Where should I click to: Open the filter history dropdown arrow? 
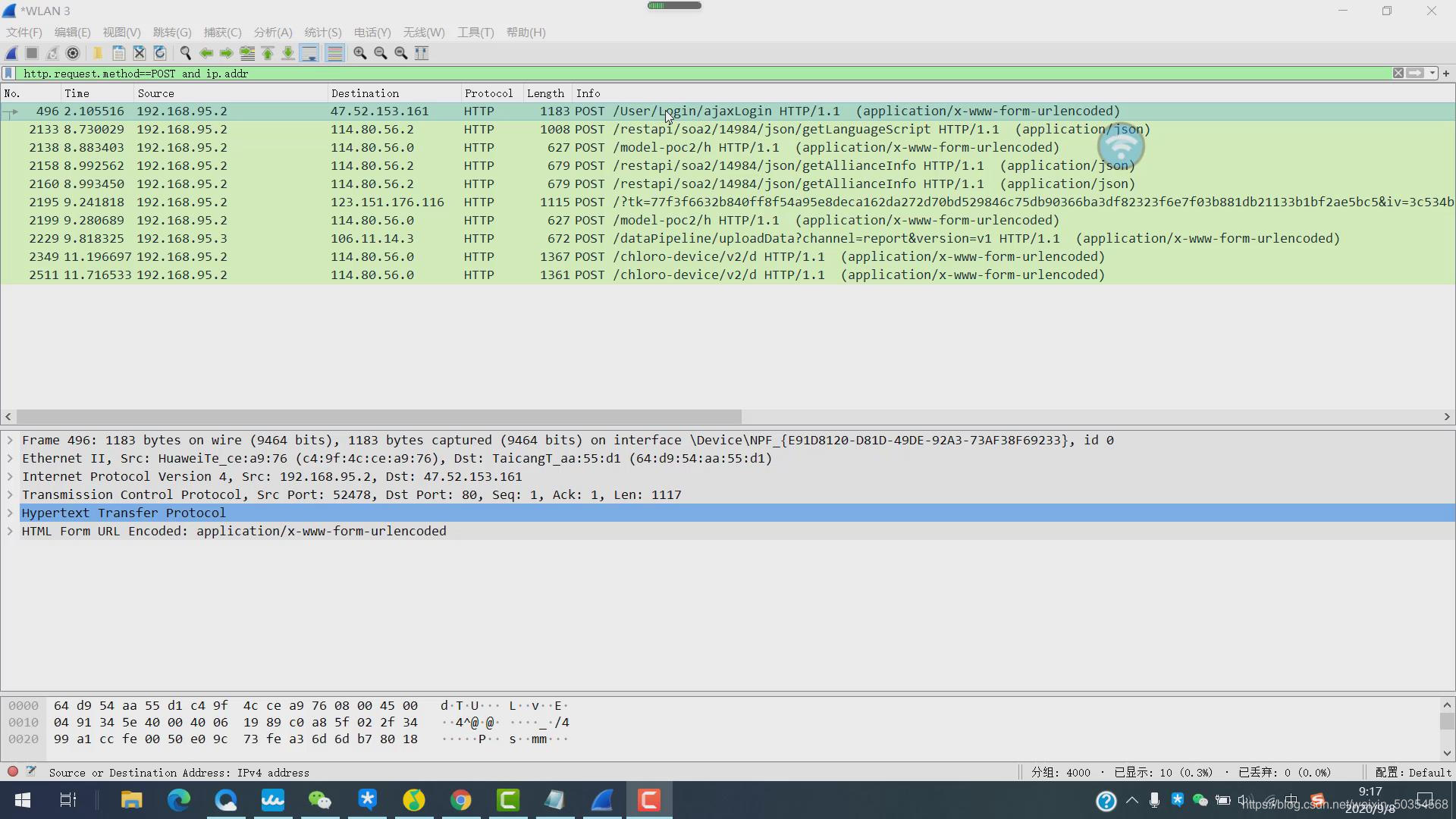tap(1432, 74)
